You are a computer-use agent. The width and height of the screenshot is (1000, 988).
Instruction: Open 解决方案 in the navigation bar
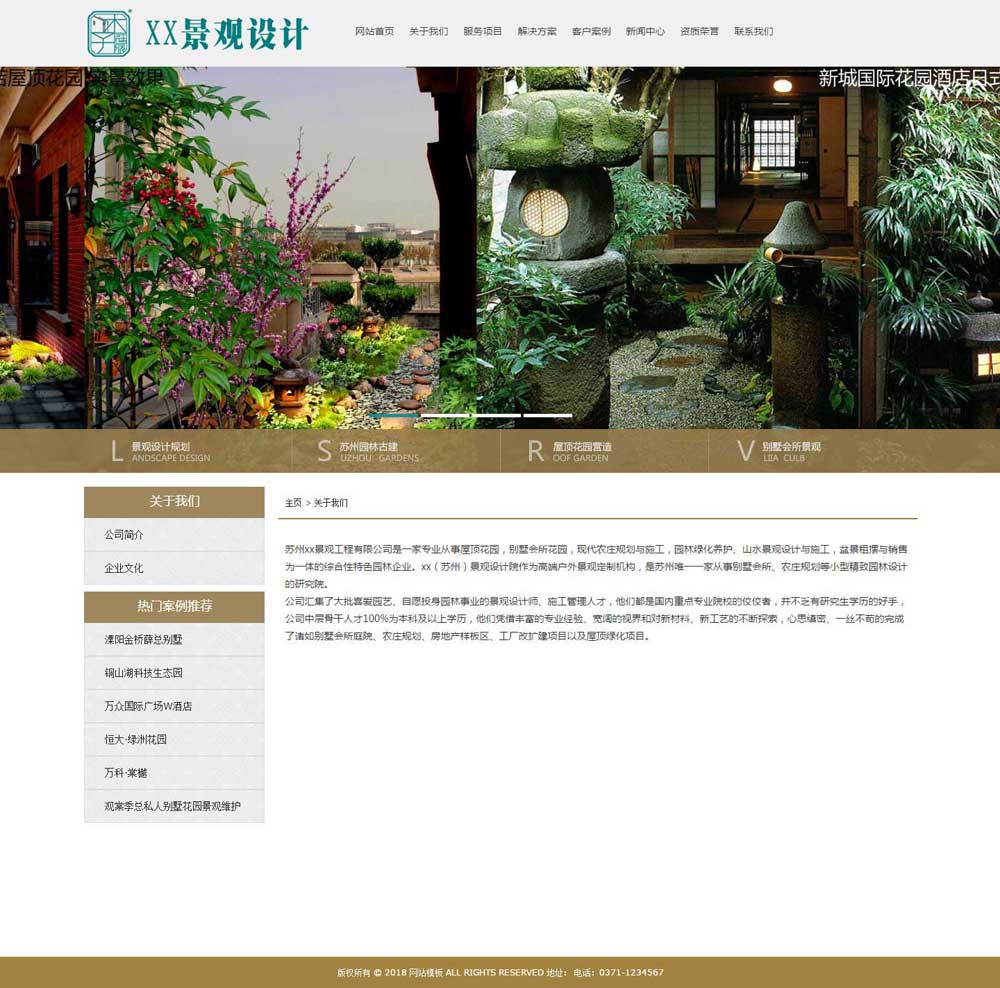(537, 32)
